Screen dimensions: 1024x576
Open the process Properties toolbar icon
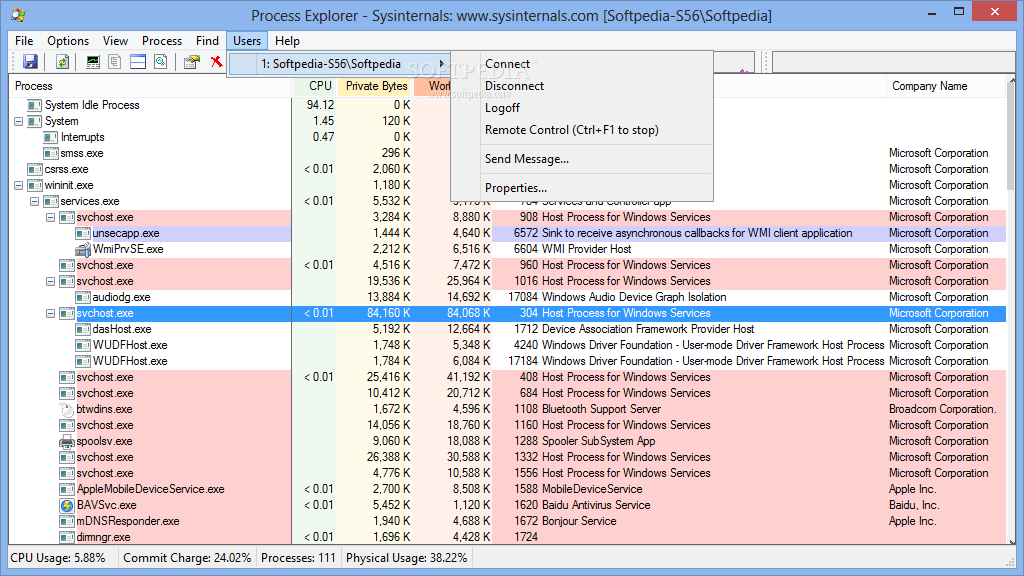point(191,62)
